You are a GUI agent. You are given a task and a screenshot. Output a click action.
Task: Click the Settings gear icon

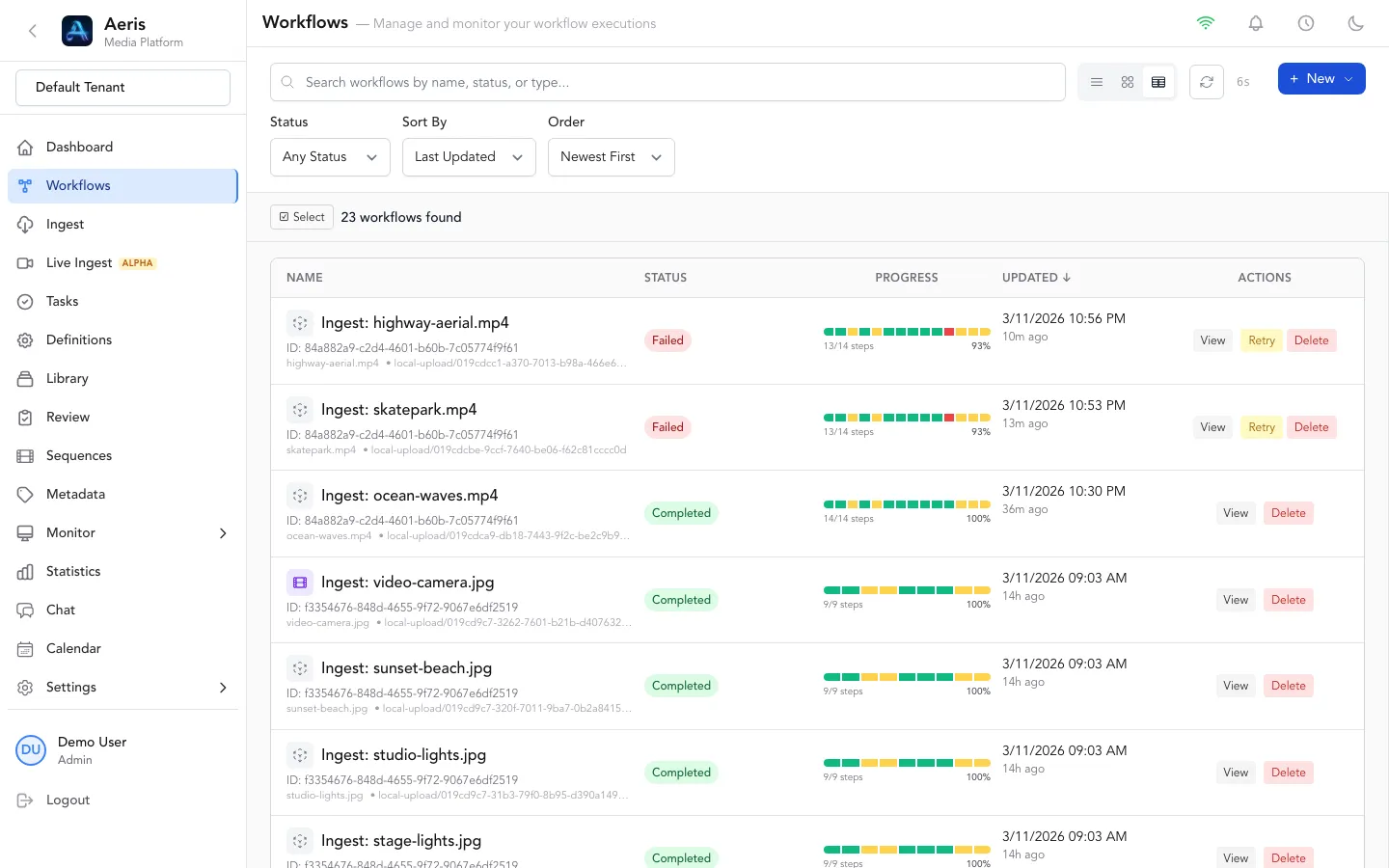coord(25,687)
